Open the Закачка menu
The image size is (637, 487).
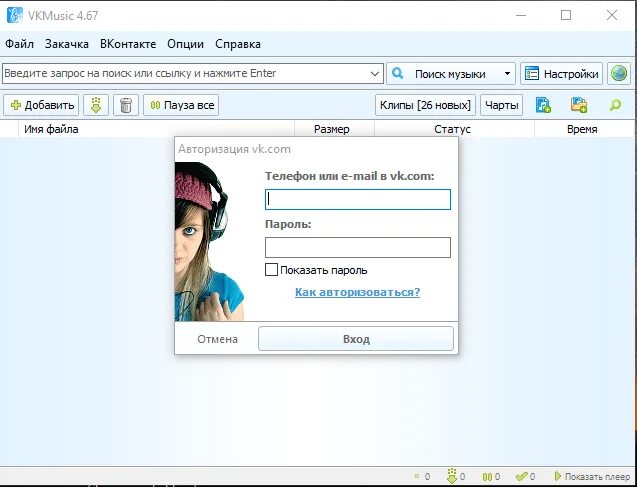click(67, 44)
